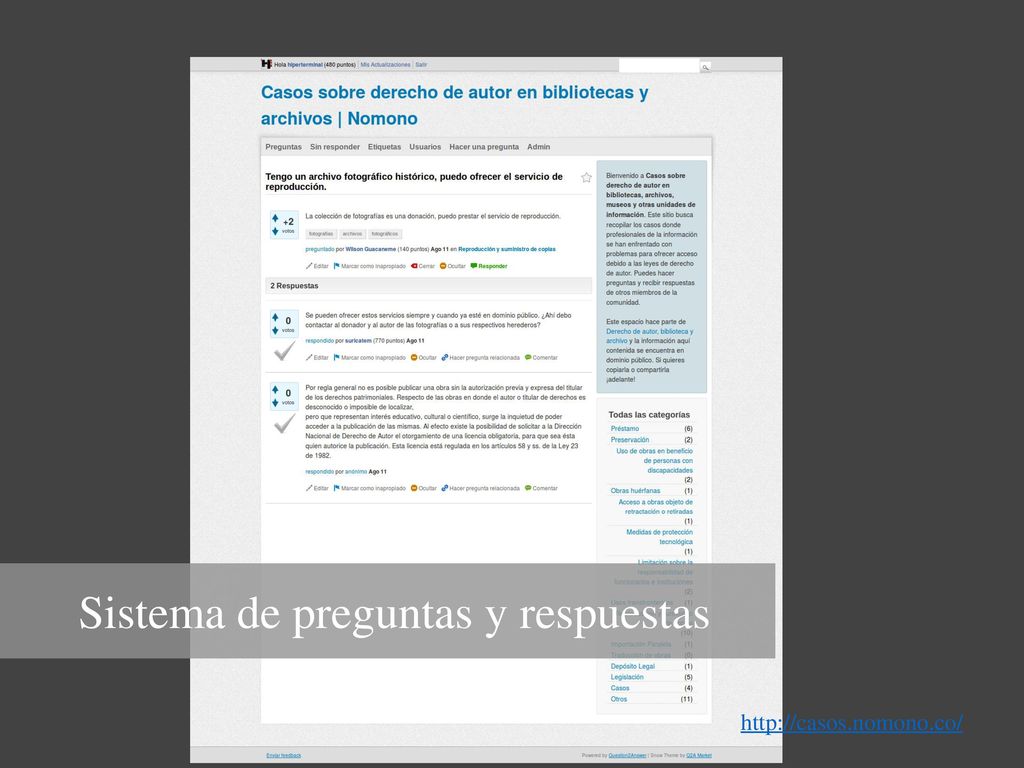The width and height of the screenshot is (1024, 768).
Task: Flag question with Marcar como inapropiado
Action: 370,266
